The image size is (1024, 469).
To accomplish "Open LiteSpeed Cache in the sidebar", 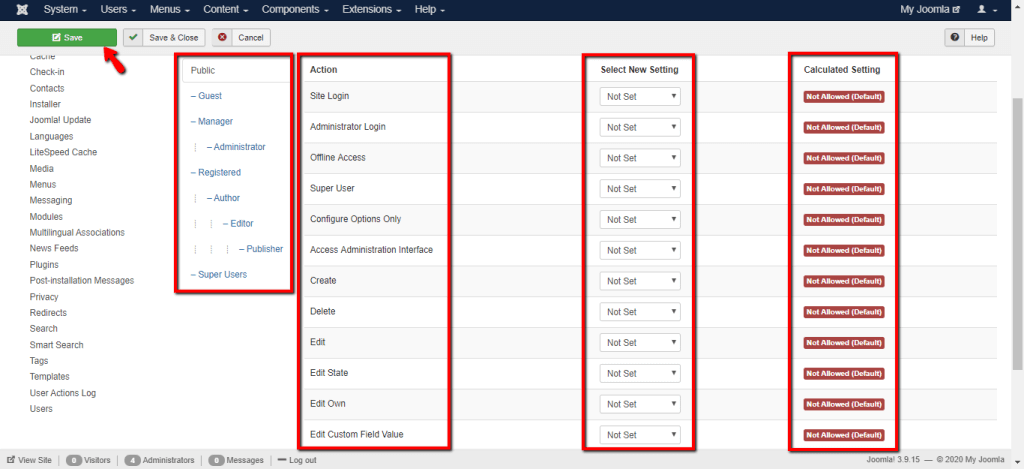I will click(63, 152).
